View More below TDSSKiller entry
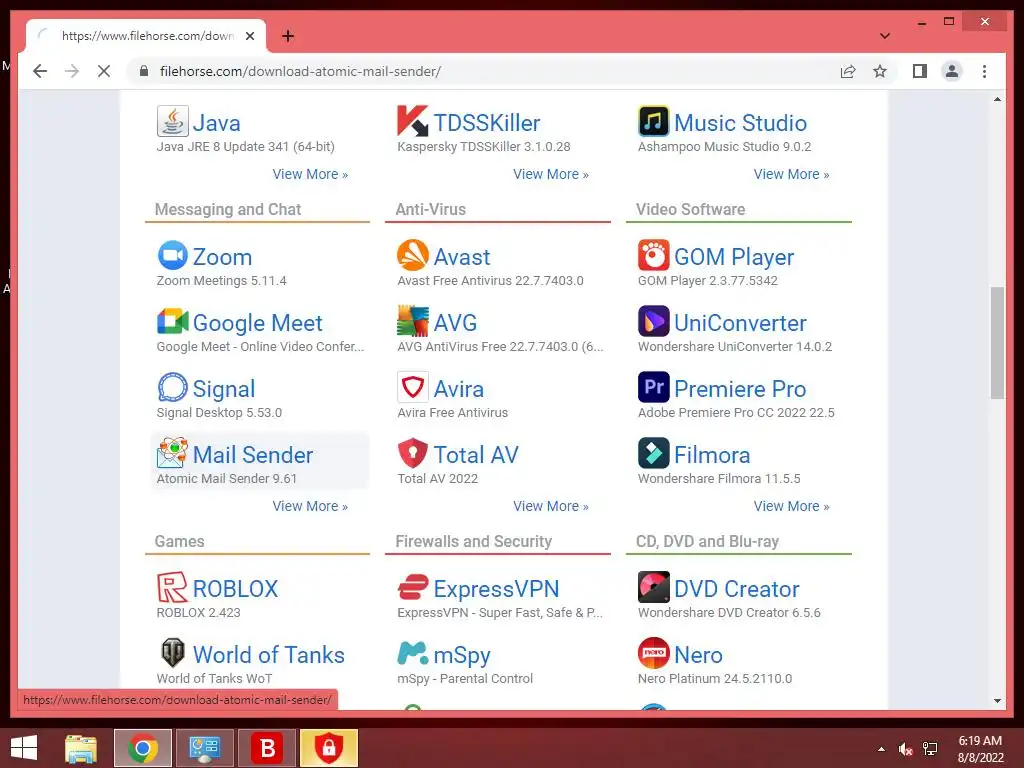Image resolution: width=1024 pixels, height=768 pixels. pos(551,174)
